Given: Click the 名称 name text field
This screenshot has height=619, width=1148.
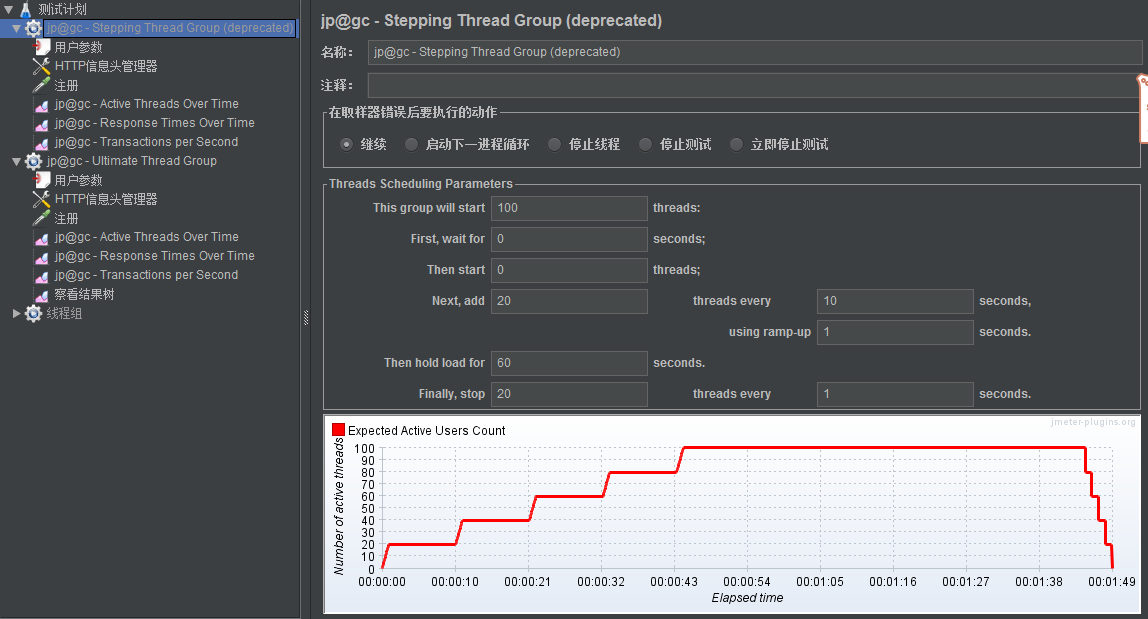Looking at the screenshot, I should pos(754,52).
